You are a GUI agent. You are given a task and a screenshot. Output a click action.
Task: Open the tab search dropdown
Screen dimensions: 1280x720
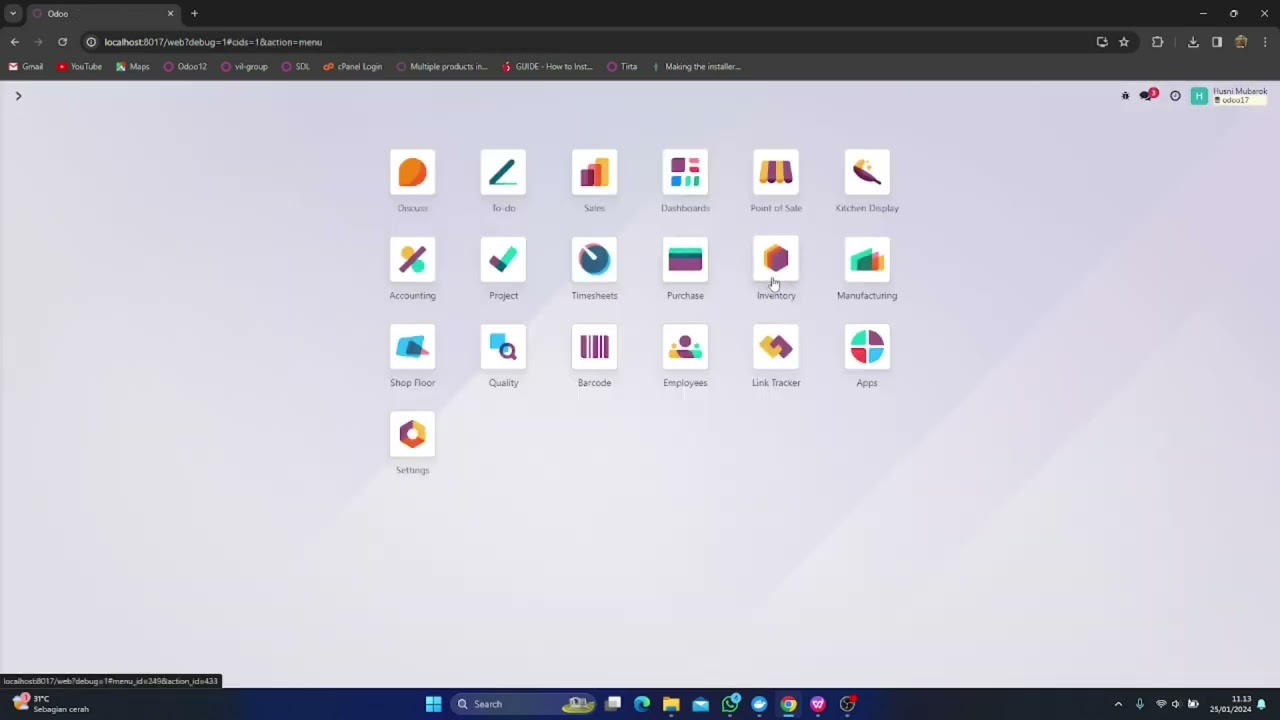[x=12, y=14]
